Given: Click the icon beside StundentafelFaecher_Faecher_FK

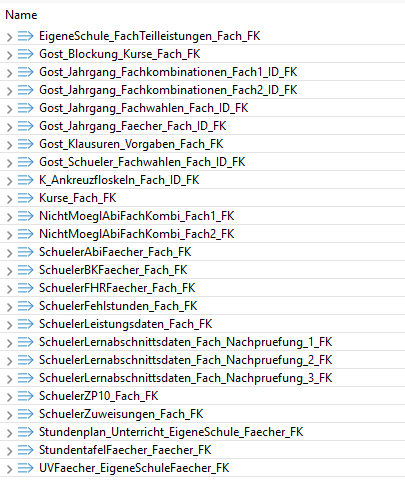Looking at the screenshot, I should tap(26, 450).
